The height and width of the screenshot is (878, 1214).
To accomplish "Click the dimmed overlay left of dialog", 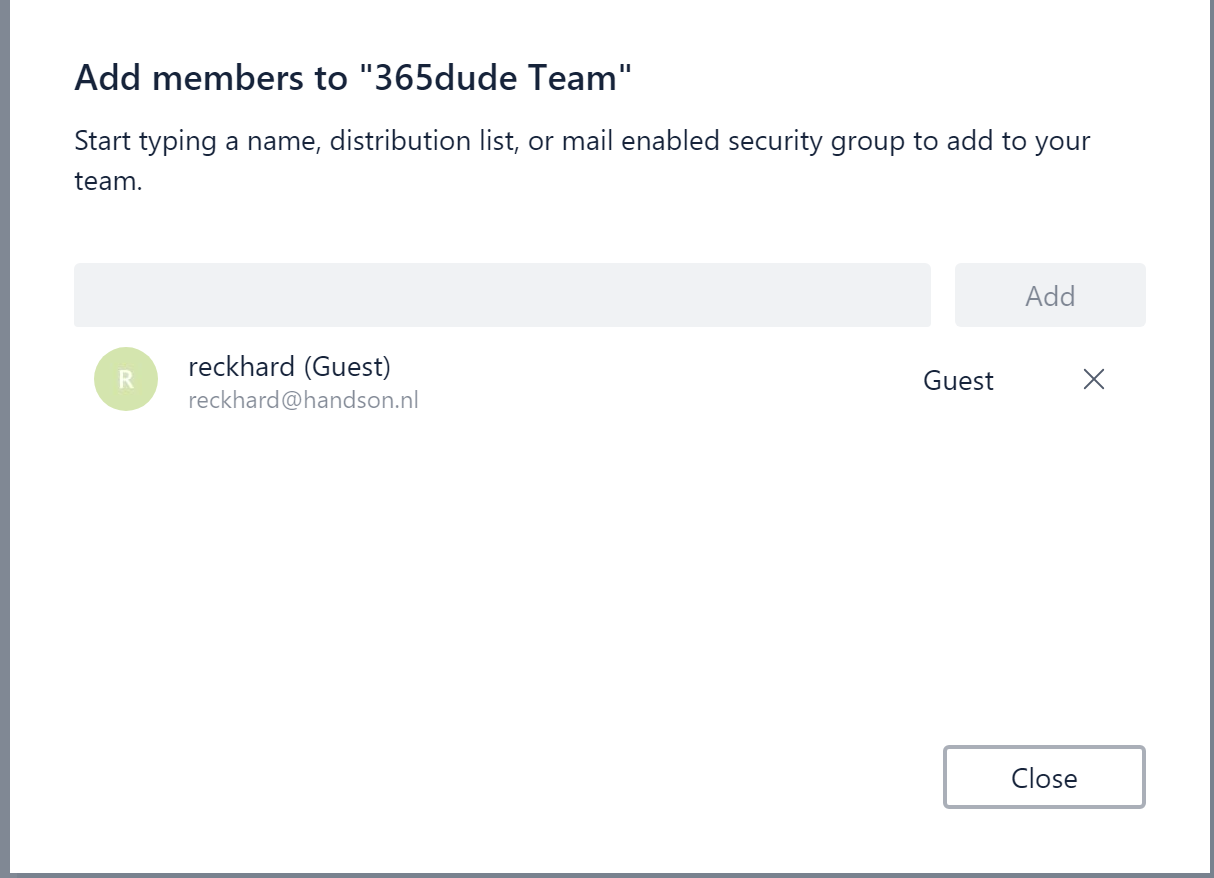I will (x=4, y=440).
